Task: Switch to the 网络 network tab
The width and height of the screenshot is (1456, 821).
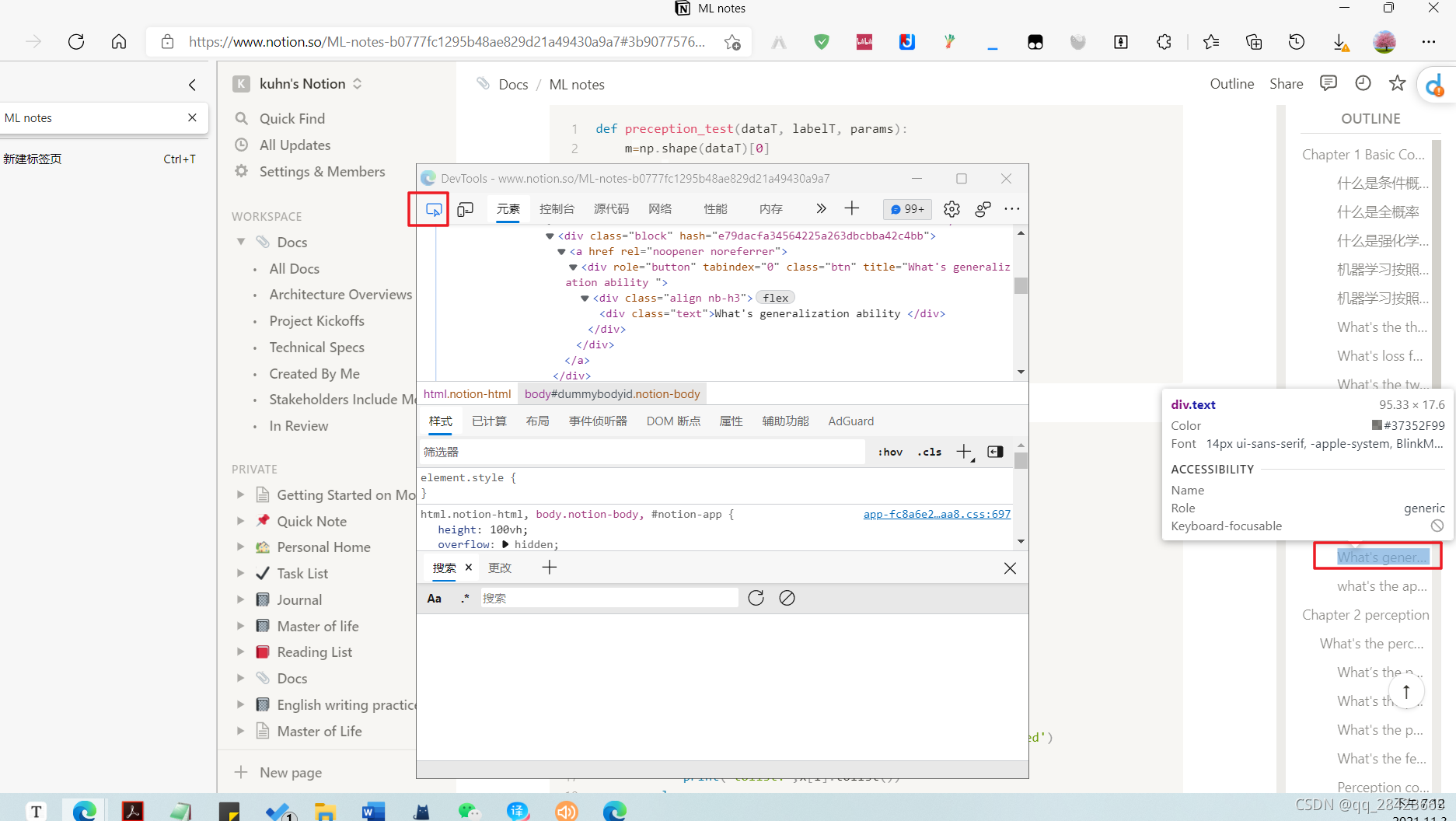Action: pyautogui.click(x=660, y=208)
